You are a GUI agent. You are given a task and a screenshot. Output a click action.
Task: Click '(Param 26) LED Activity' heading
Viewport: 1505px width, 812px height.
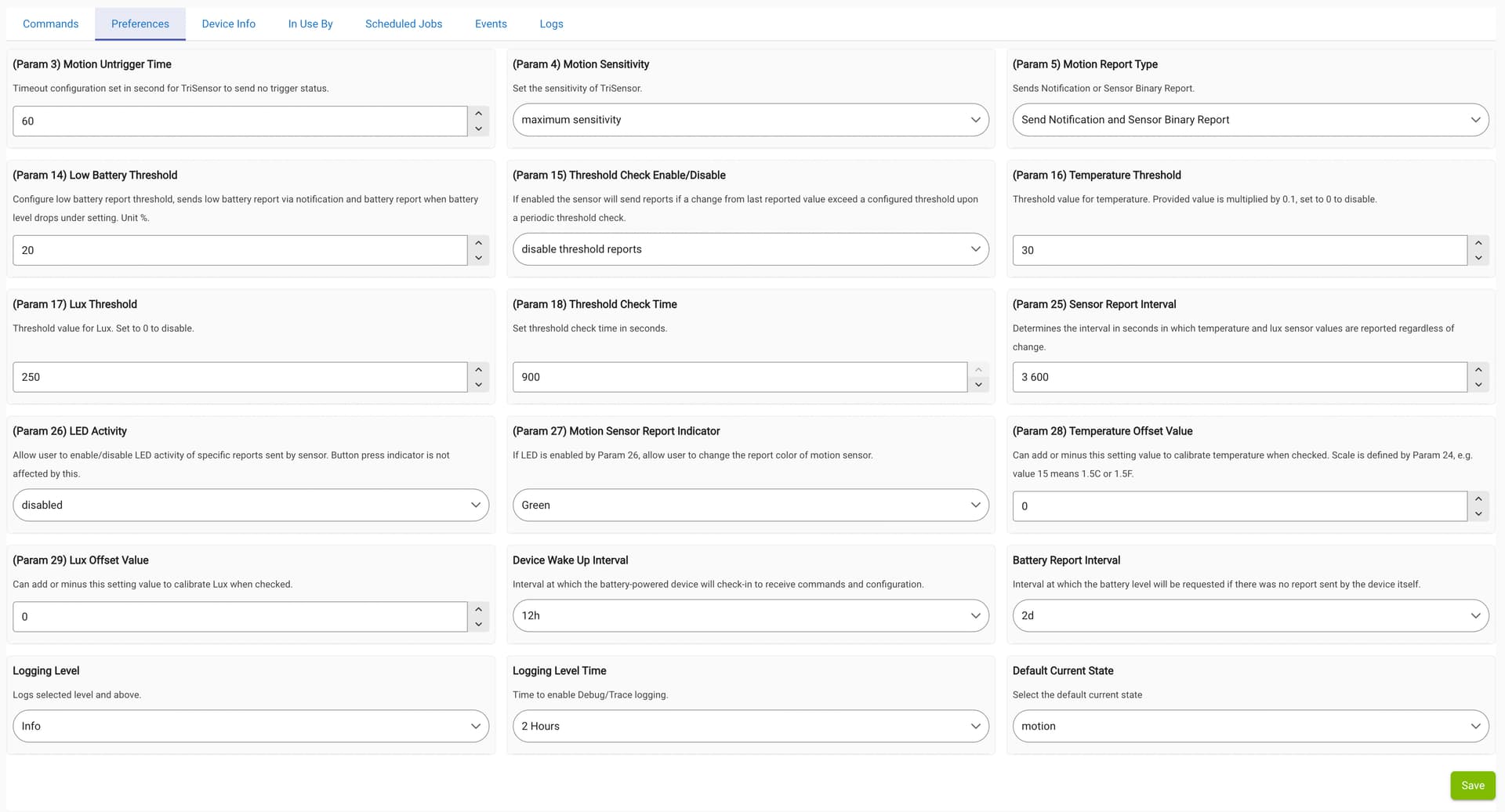pos(70,431)
